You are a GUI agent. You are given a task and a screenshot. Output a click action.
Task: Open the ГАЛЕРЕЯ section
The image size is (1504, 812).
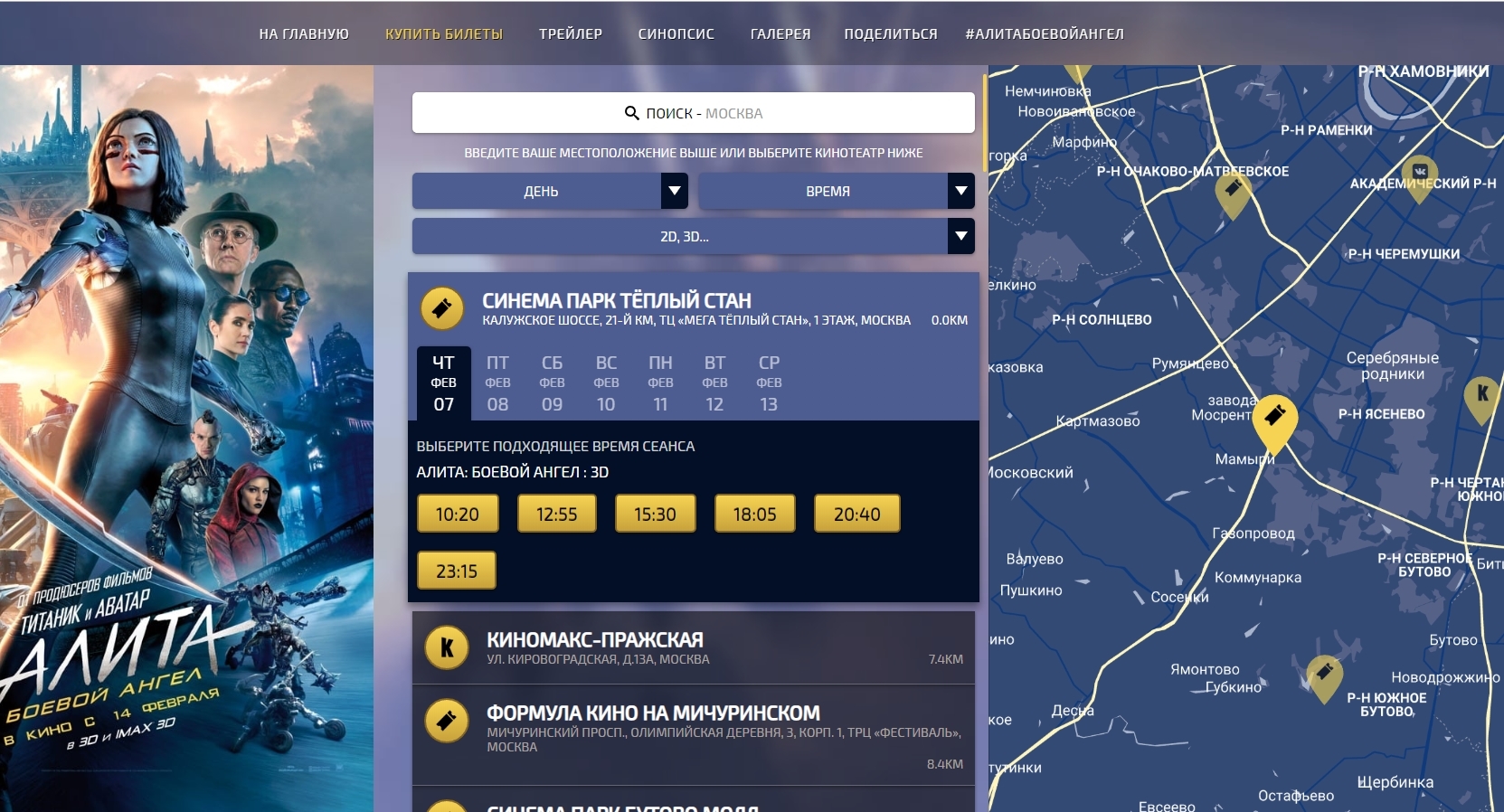(780, 33)
